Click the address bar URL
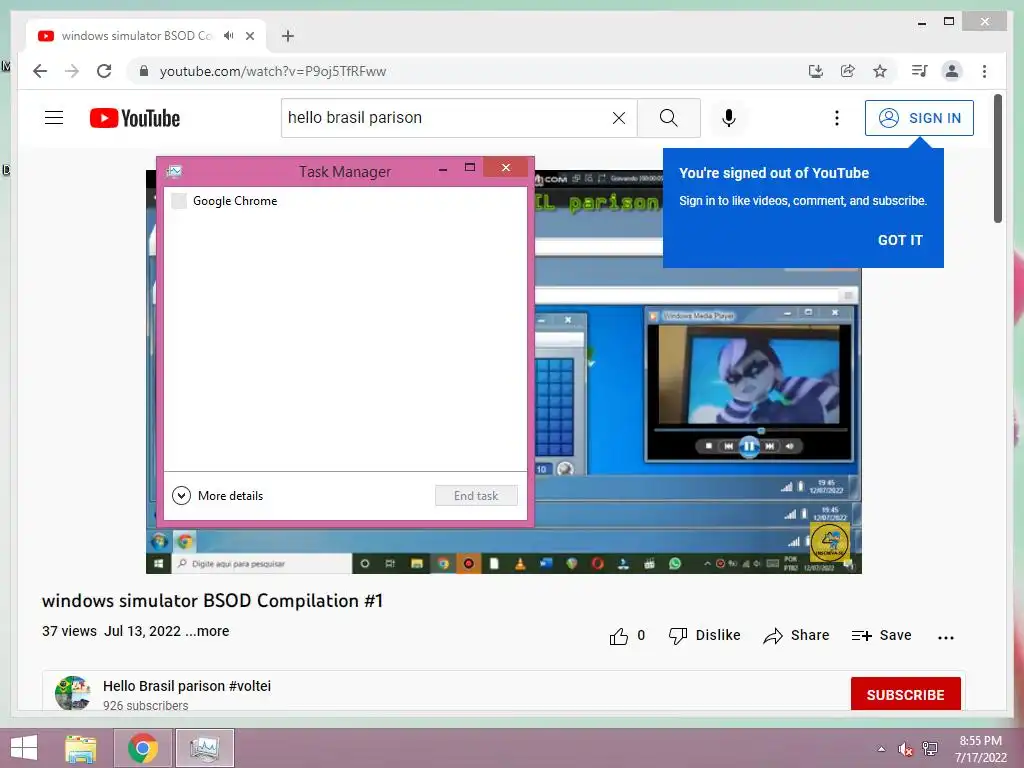This screenshot has height=768, width=1024. point(273,71)
